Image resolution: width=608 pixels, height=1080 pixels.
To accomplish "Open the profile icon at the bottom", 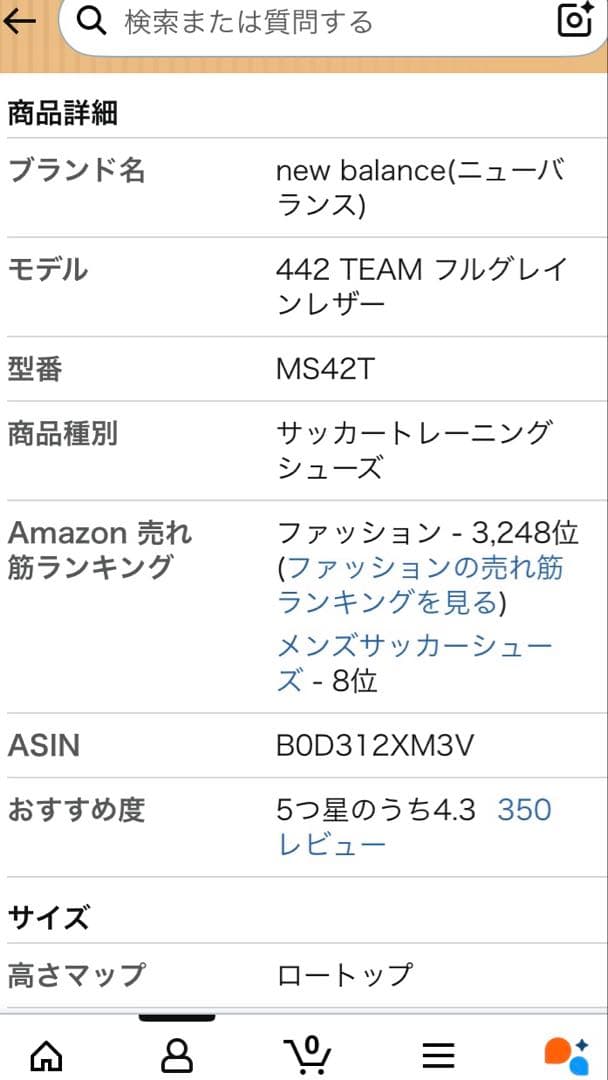I will [x=175, y=1054].
